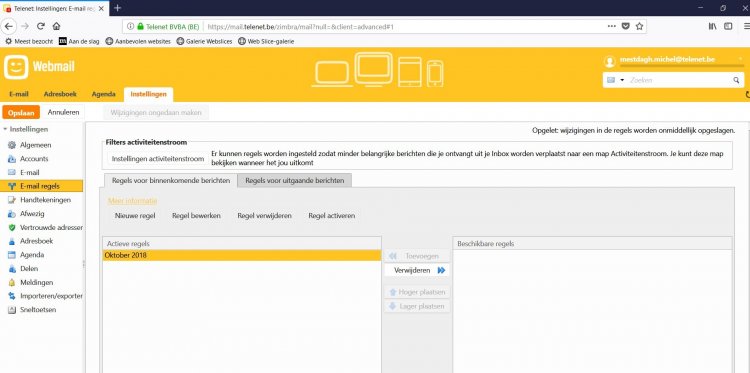Bookmark page with the star icon
Viewport: 750px width, 373px height.
639,26
